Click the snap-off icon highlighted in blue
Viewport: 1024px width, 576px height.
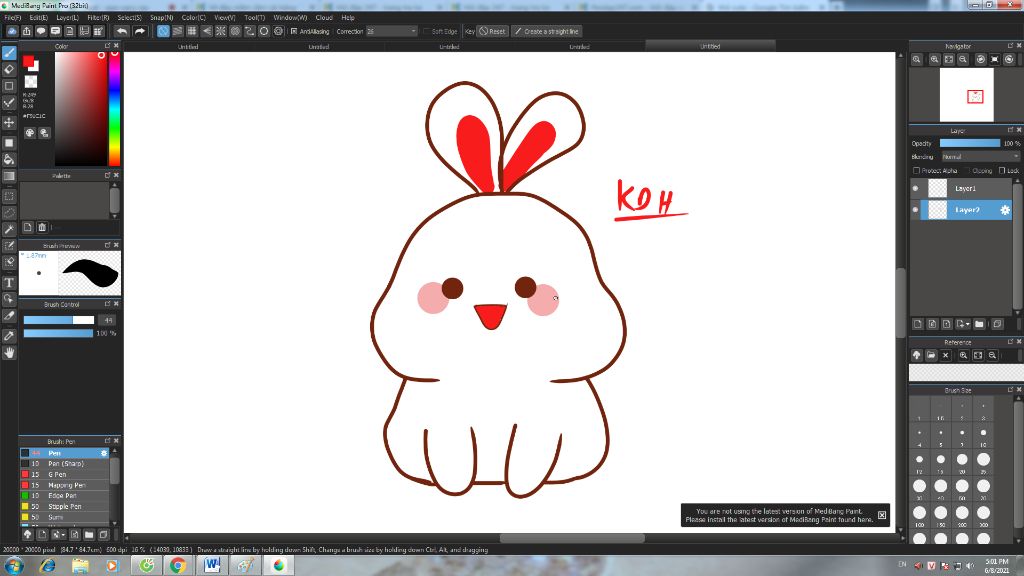point(163,31)
